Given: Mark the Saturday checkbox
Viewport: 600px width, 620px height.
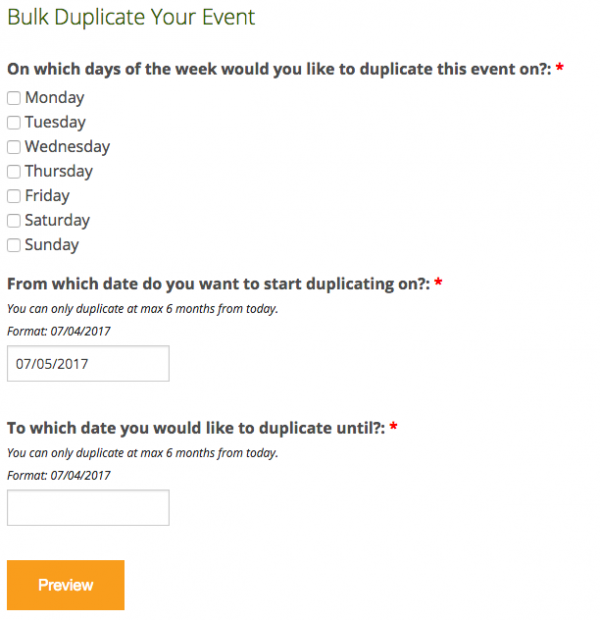Looking at the screenshot, I should click(14, 221).
